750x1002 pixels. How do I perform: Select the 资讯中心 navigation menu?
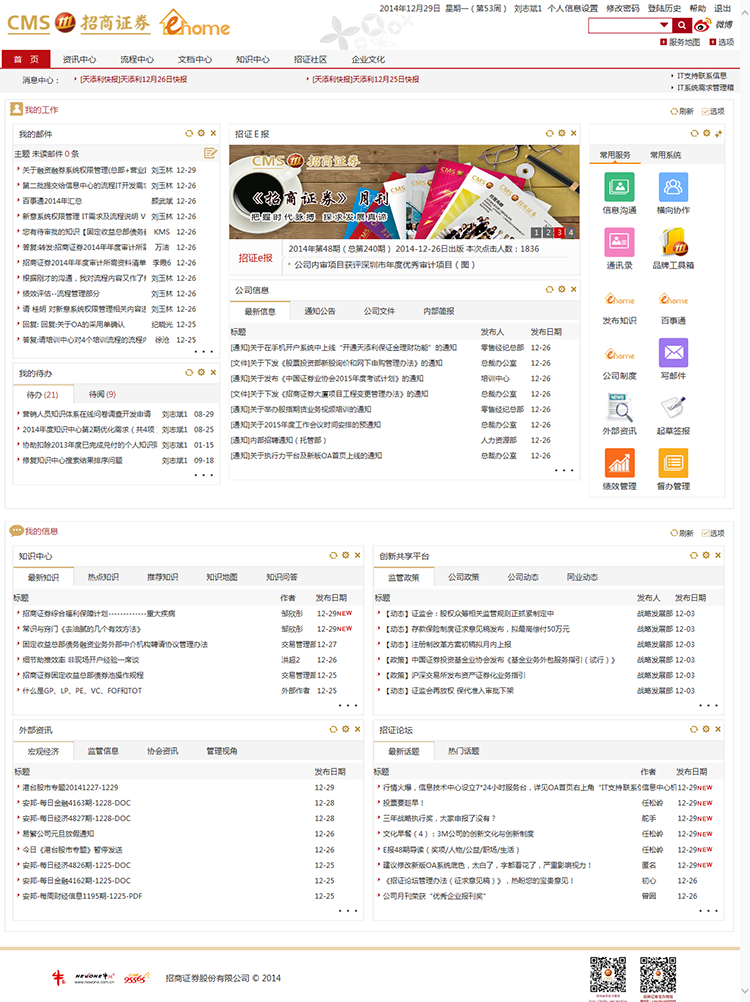click(79, 59)
